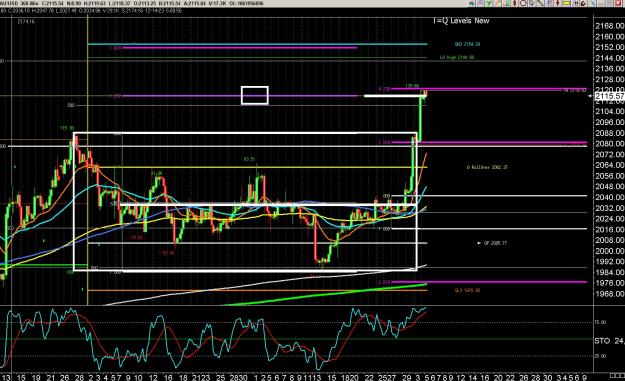Click the OP 2005.77 level label
This screenshot has width=625, height=381.
(x=495, y=243)
